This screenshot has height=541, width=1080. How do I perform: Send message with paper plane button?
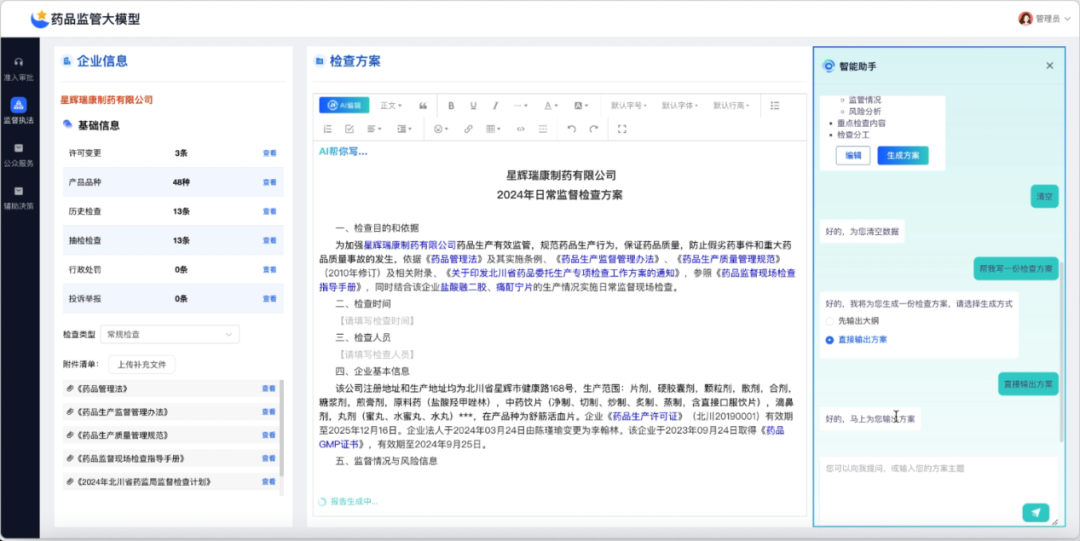point(1036,512)
